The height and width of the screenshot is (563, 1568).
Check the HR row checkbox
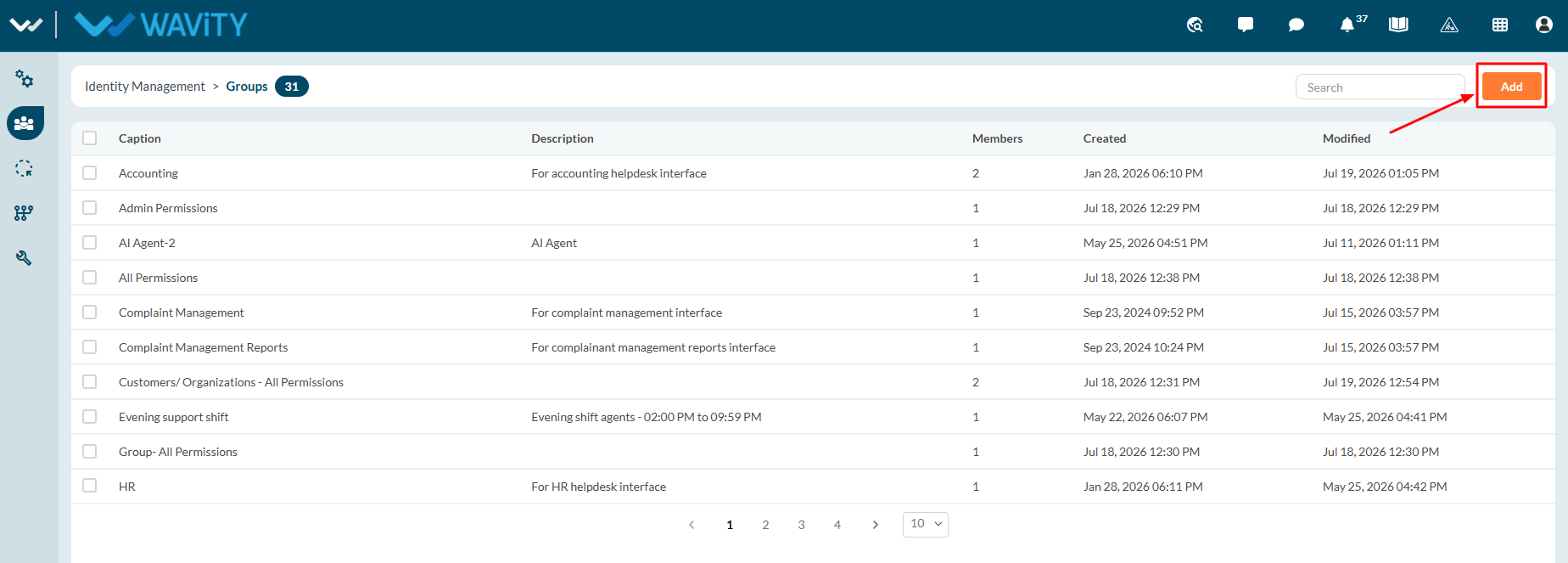[x=90, y=486]
